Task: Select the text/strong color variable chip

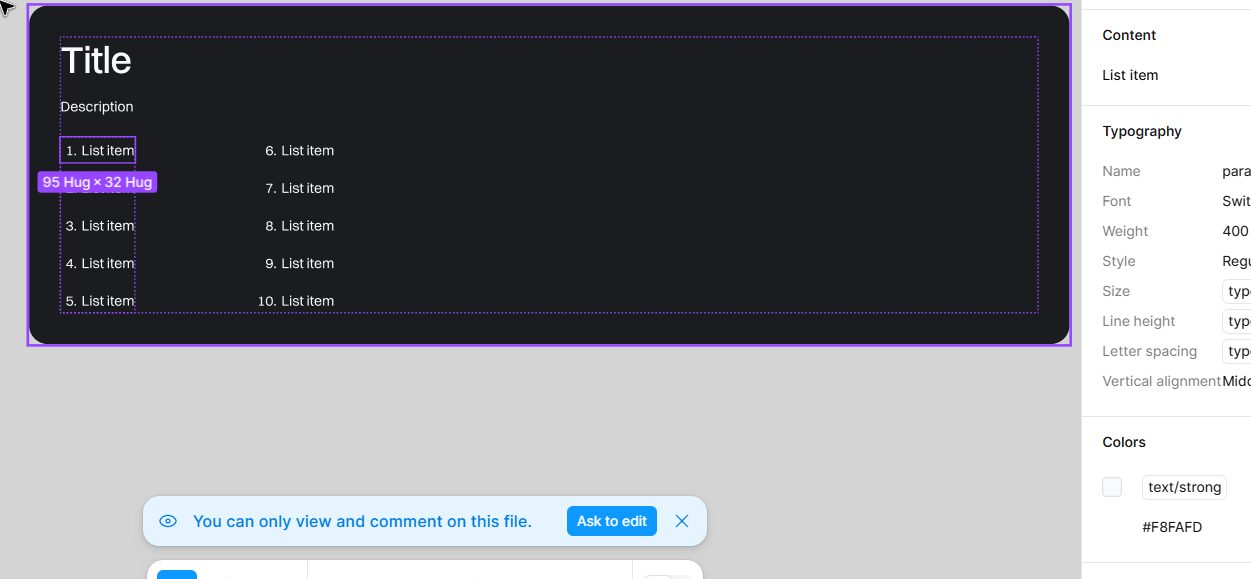Action: click(x=1184, y=487)
